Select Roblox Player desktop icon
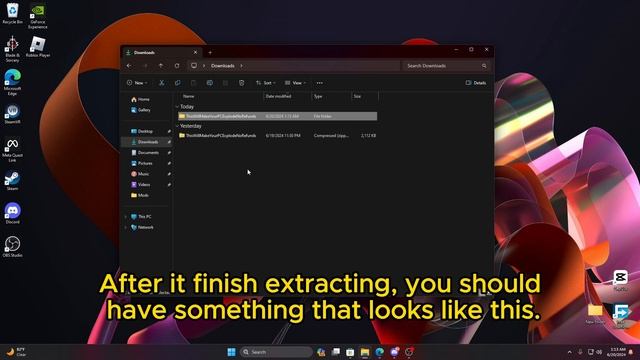Screen dimensions: 640x360 coord(38,47)
